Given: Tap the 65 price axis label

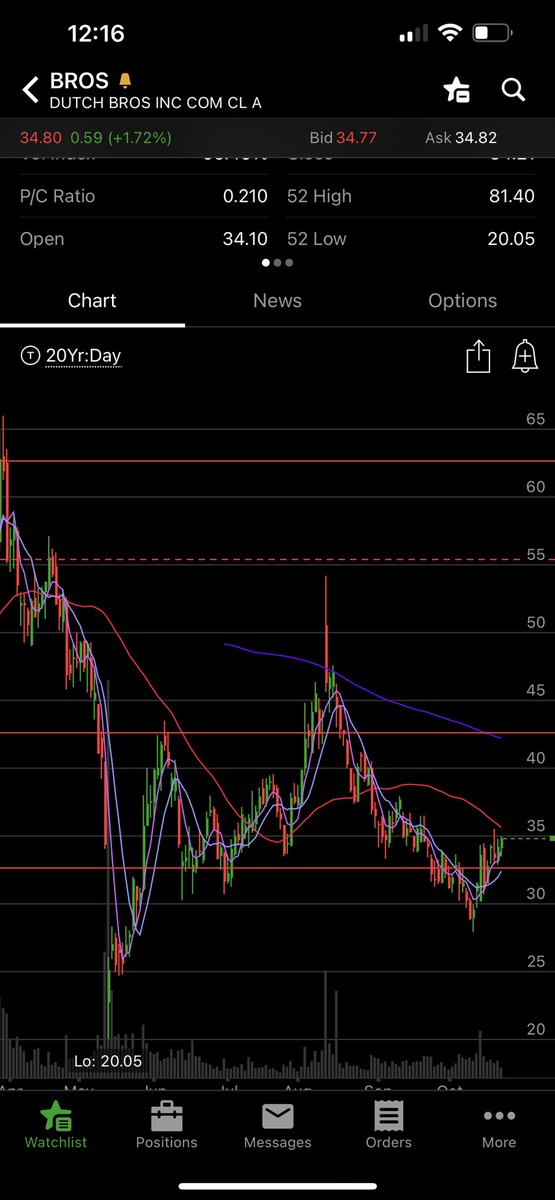Looking at the screenshot, I should tap(535, 419).
